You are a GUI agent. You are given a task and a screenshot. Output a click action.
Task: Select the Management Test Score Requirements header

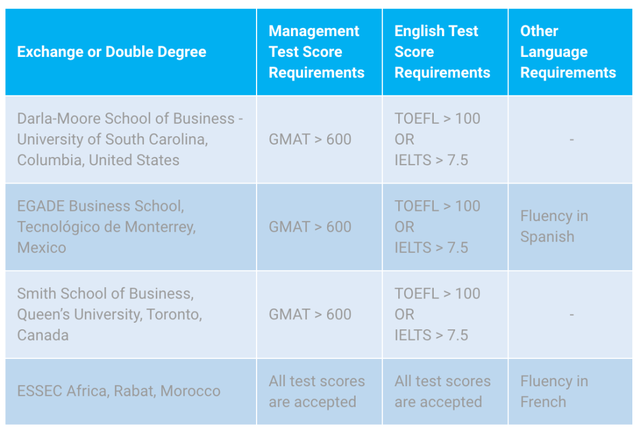click(x=319, y=52)
